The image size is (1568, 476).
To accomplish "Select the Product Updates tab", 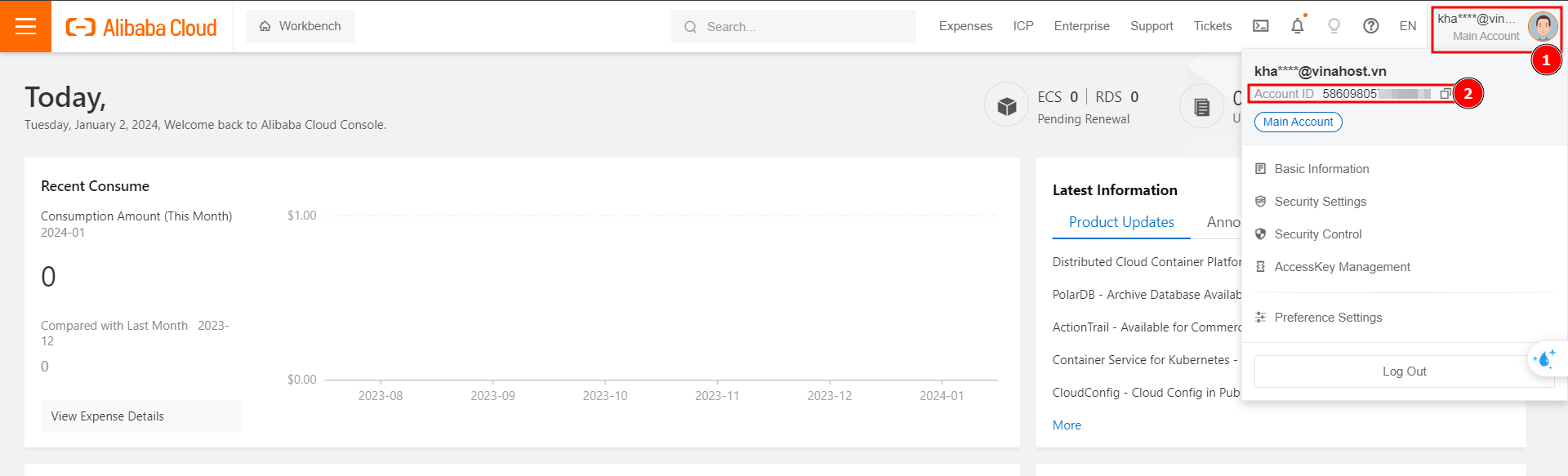I will [1120, 222].
